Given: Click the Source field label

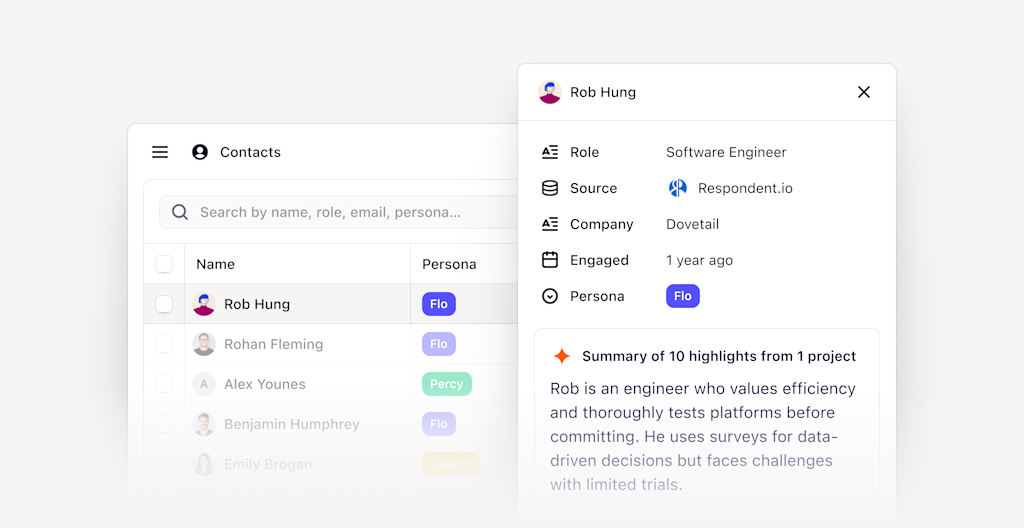Looking at the screenshot, I should 594,188.
